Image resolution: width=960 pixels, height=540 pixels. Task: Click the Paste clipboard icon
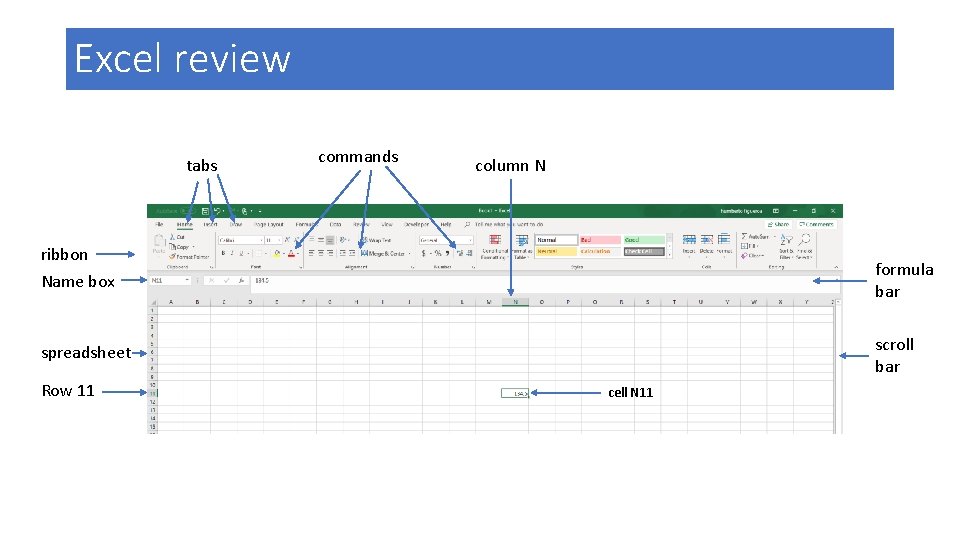(159, 242)
